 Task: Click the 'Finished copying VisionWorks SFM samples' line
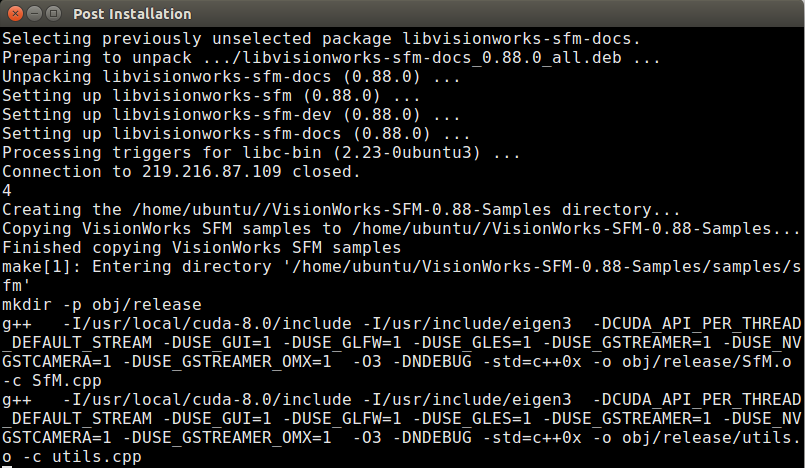(x=201, y=247)
